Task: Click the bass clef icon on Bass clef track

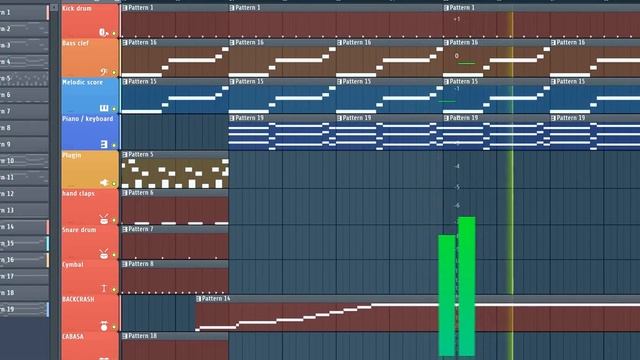Action: pyautogui.click(x=104, y=72)
